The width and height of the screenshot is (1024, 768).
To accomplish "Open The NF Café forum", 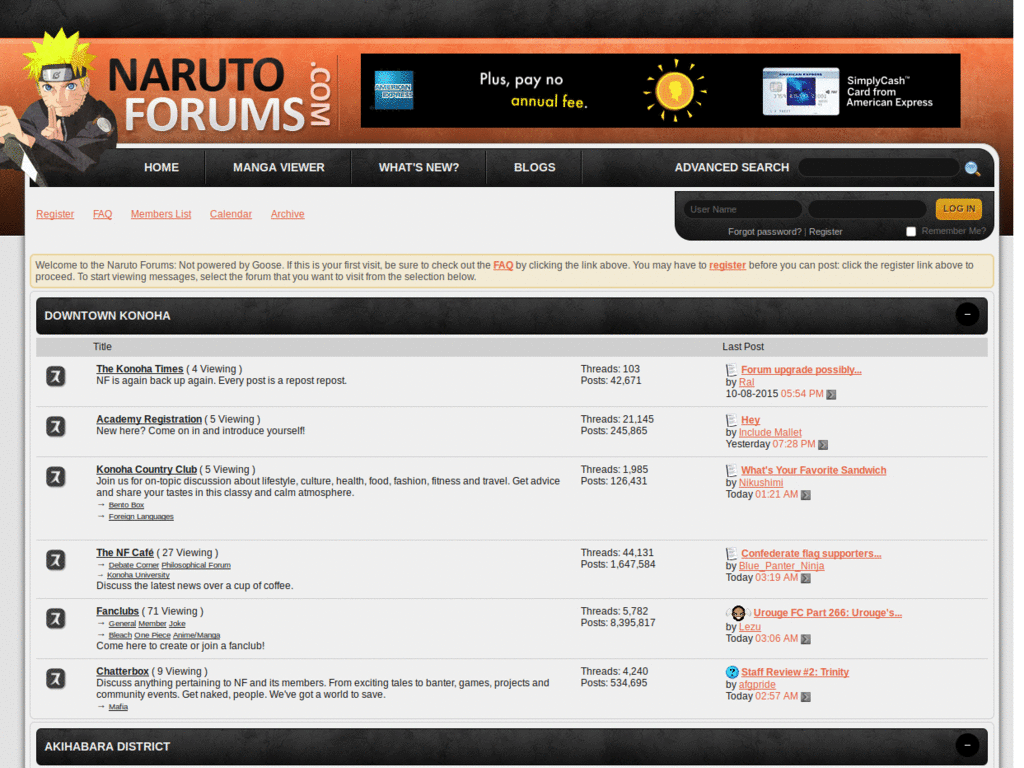I will 125,552.
